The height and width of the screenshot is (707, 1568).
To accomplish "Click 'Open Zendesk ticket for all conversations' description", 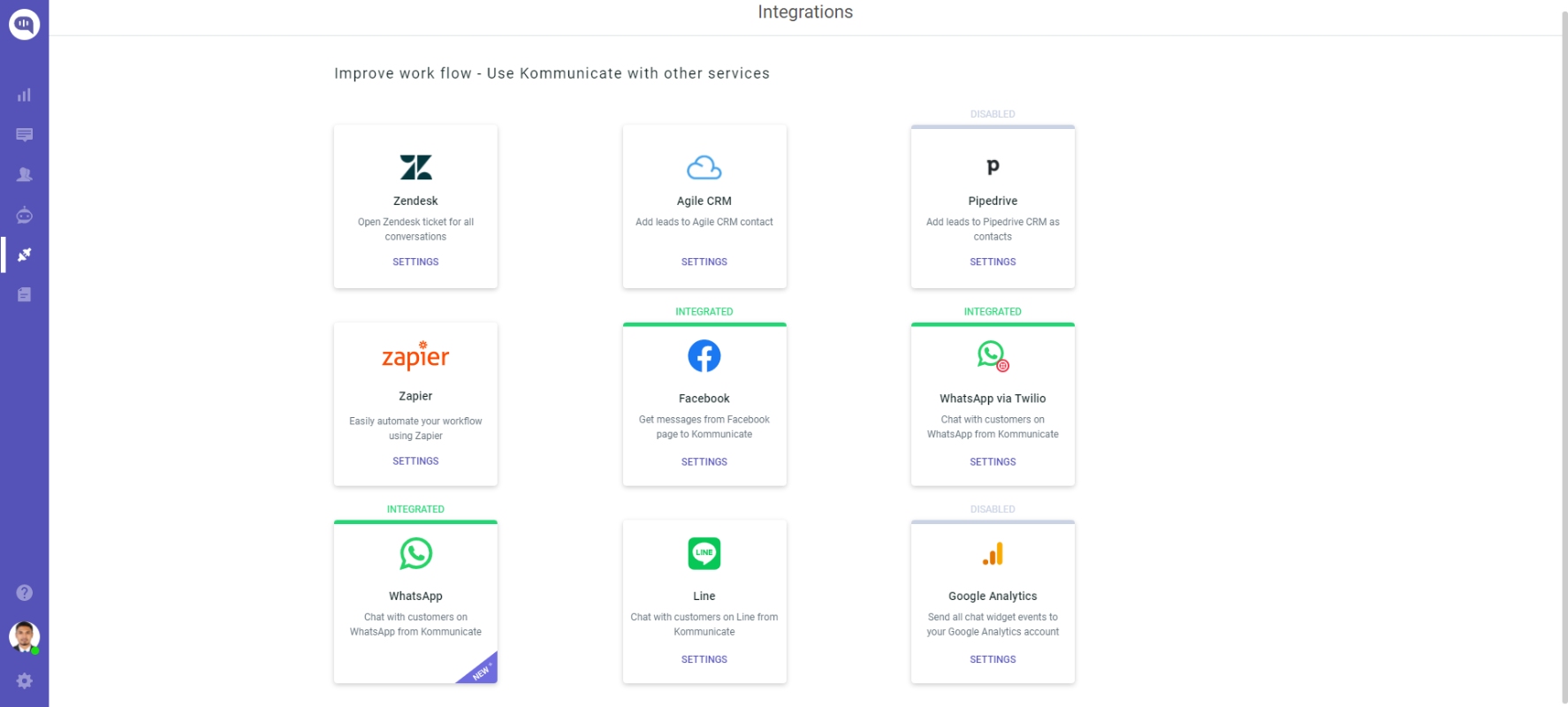I will pyautogui.click(x=415, y=229).
